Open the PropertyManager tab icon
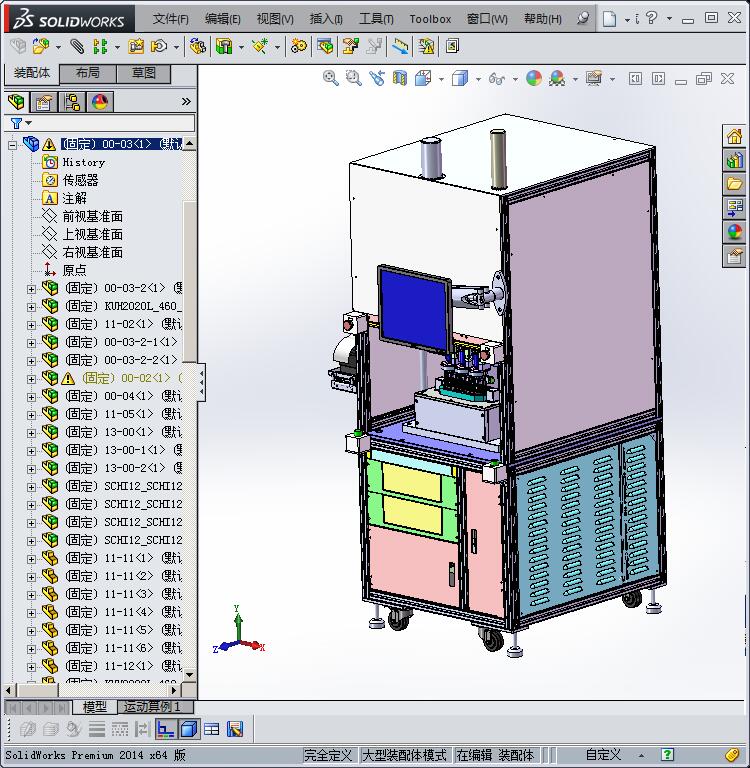Viewport: 750px width, 768px height. 43,102
